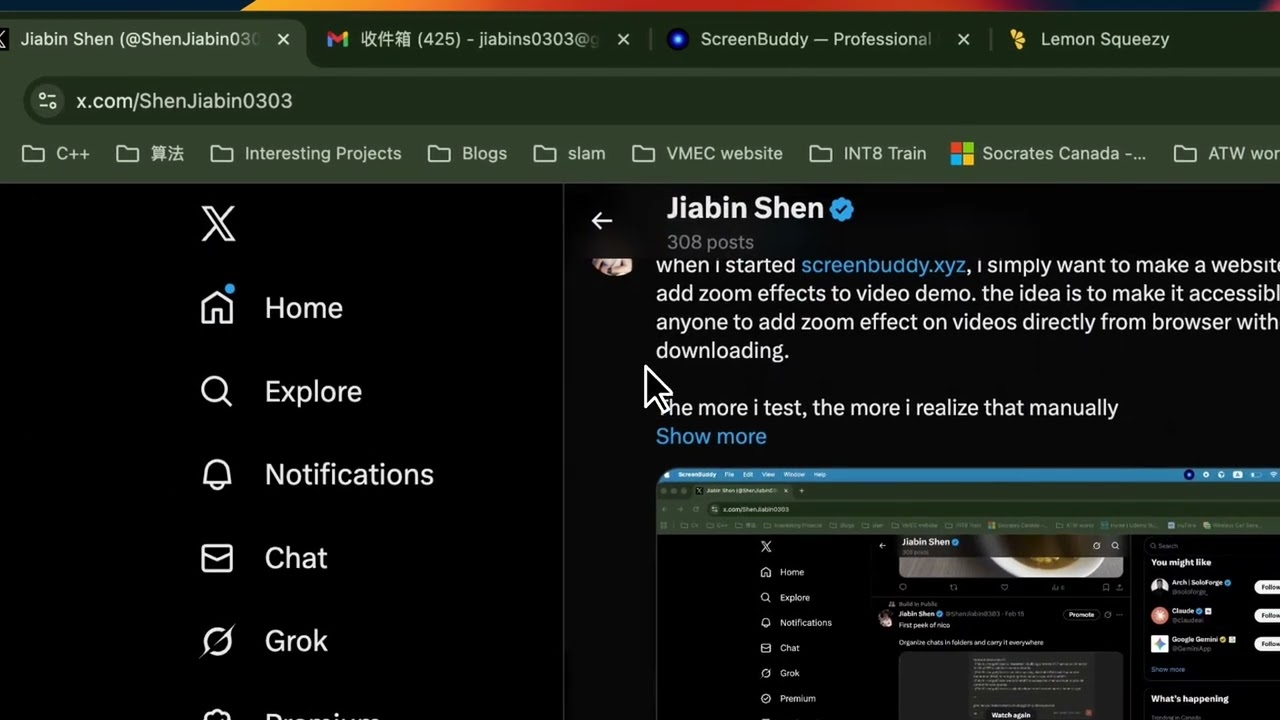The width and height of the screenshot is (1280, 720).
Task: Close the Gmail 收件箱 tab
Action: [623, 39]
